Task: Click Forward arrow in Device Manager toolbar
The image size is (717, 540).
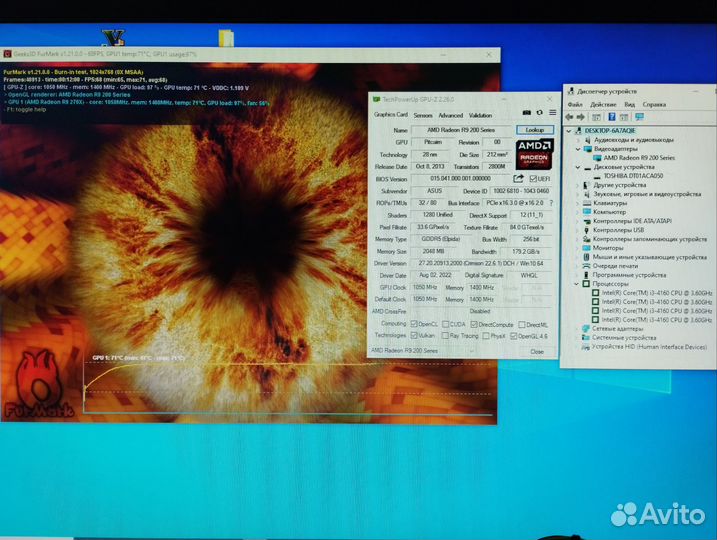Action: [x=581, y=117]
